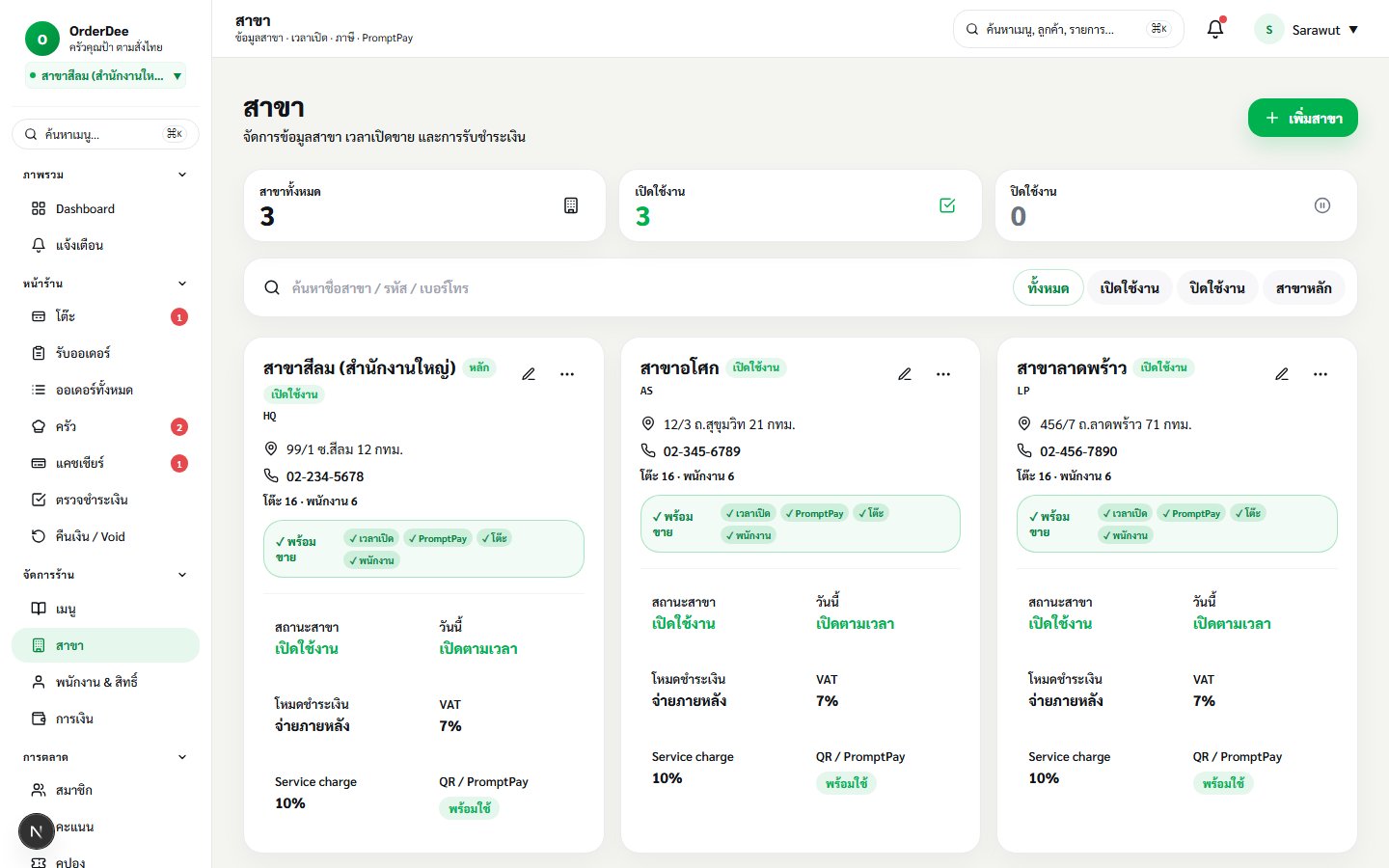Click the branch search input field
This screenshot has height=868, width=1389.
[646, 287]
